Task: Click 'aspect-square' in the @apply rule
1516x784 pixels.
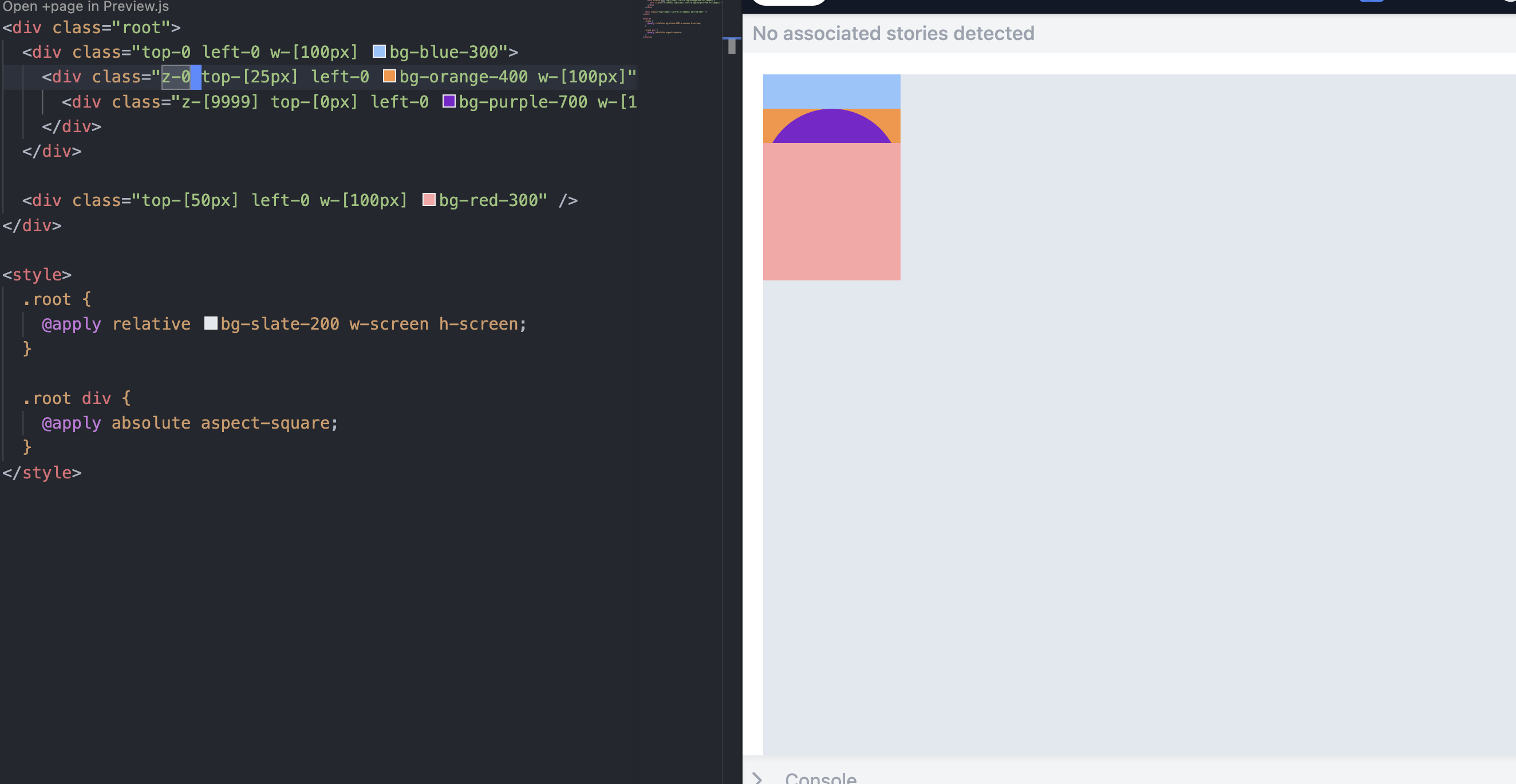Action: tap(266, 423)
